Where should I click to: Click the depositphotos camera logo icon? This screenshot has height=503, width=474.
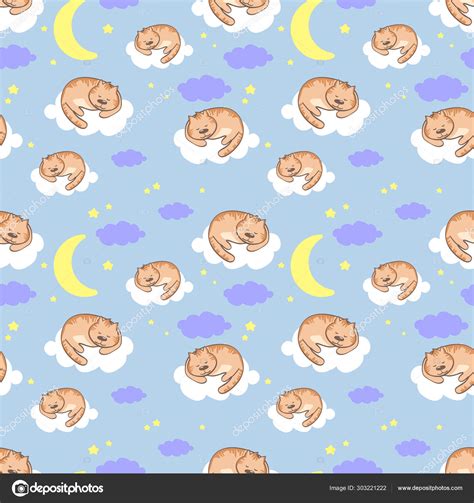(x=20, y=488)
